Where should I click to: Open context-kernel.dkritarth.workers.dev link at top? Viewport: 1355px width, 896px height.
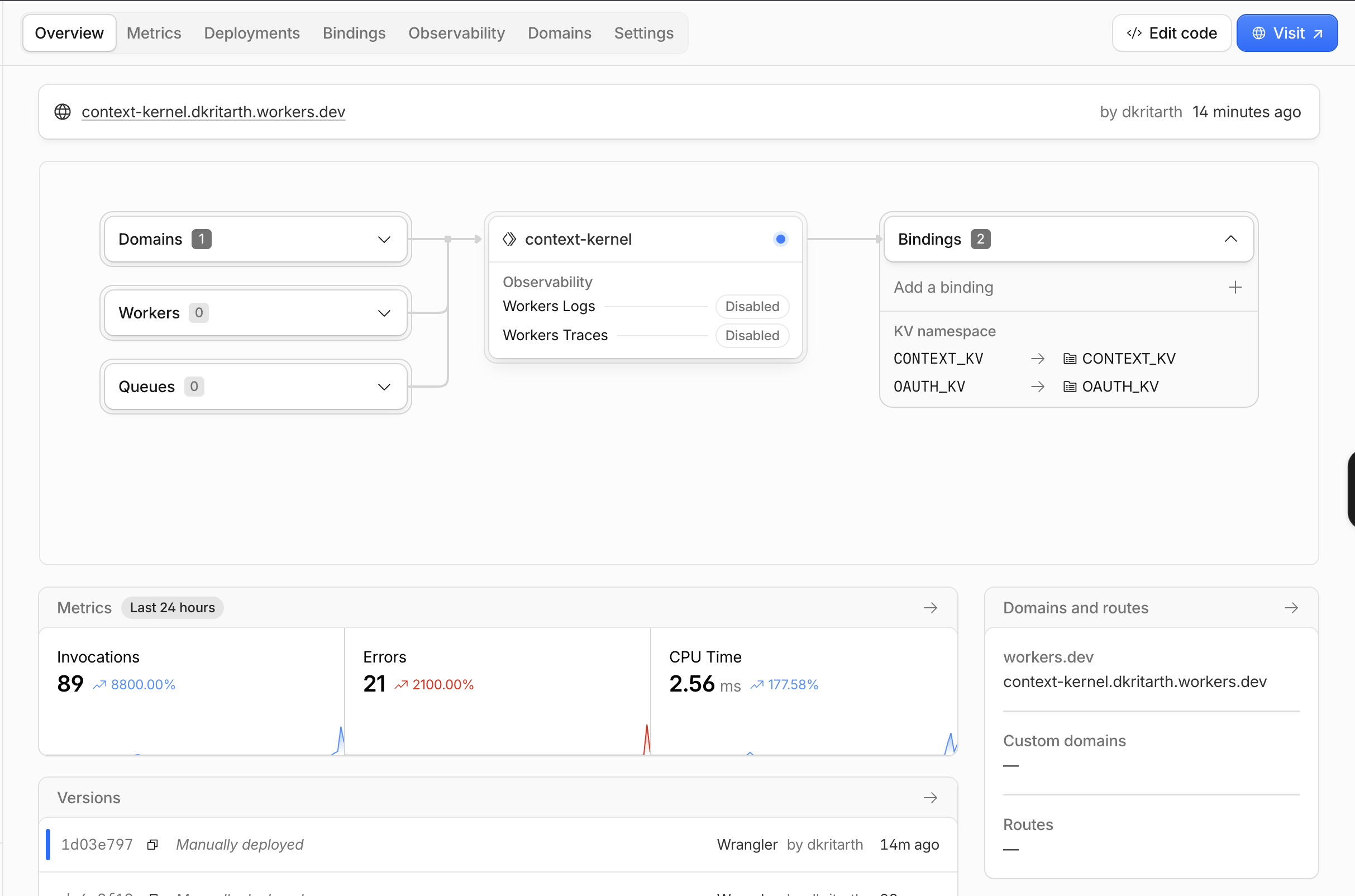[213, 112]
